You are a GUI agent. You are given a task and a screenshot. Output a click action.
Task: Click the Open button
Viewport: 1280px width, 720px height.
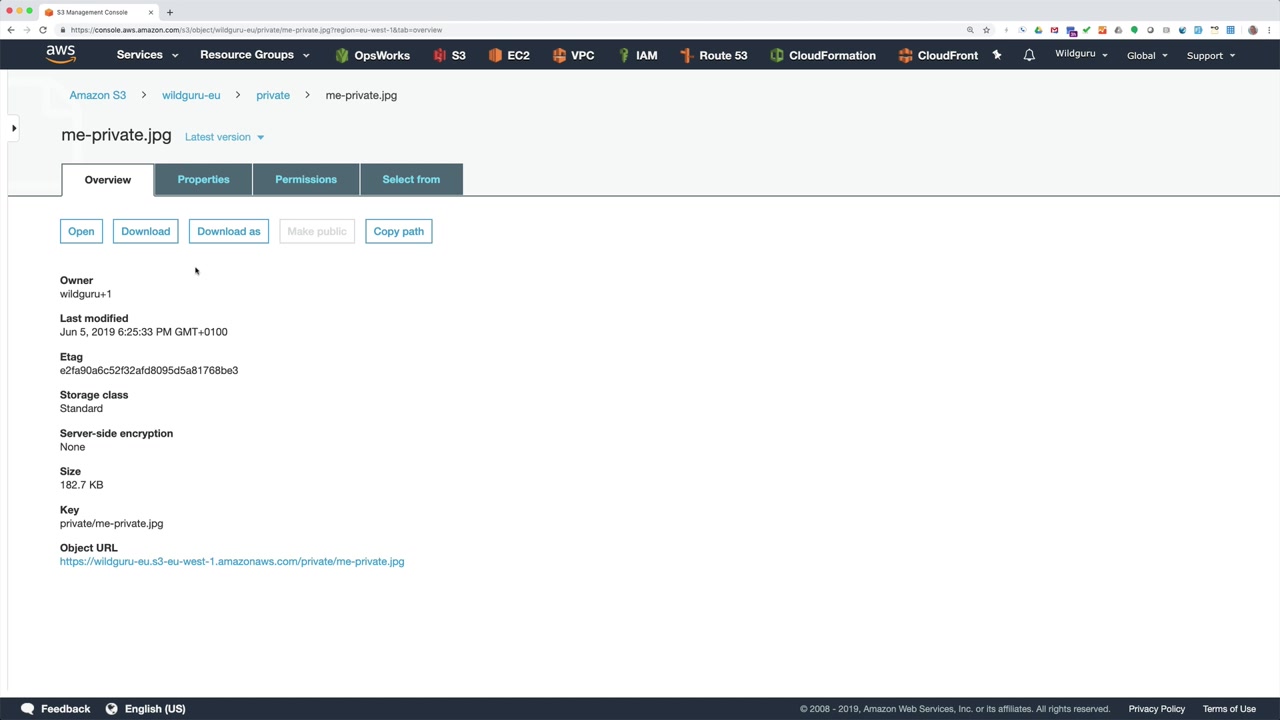click(81, 231)
